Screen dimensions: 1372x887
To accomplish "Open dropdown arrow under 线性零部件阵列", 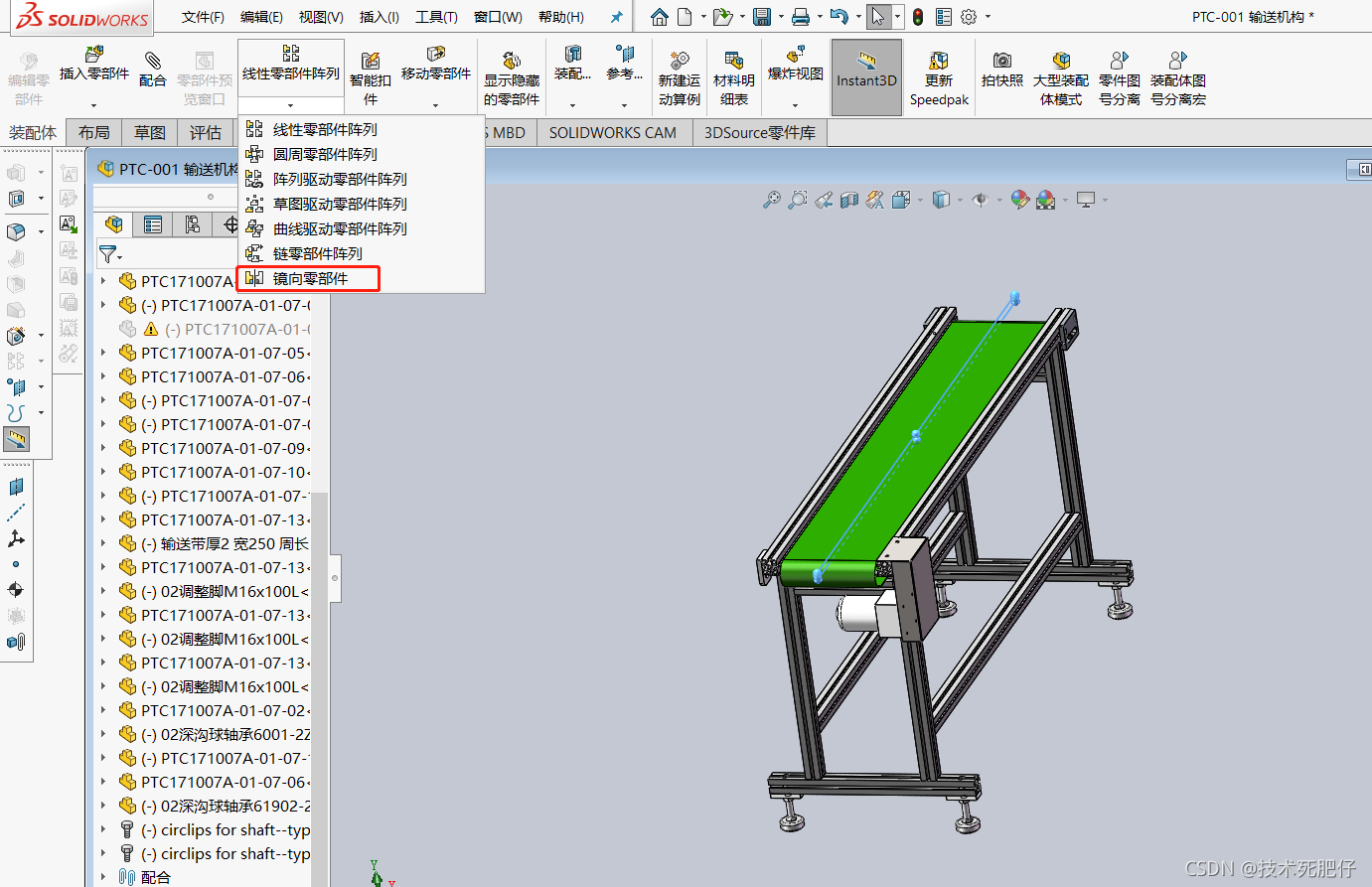I will (x=291, y=105).
